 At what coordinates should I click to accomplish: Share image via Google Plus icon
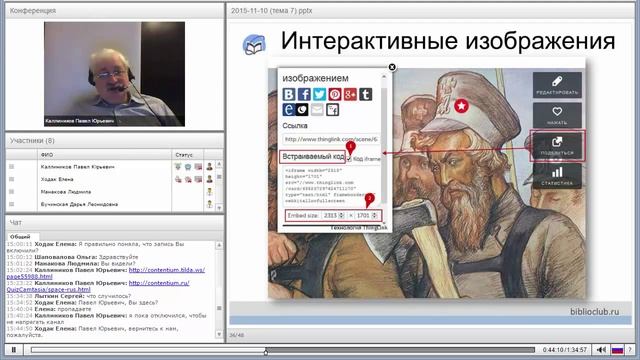(350, 94)
